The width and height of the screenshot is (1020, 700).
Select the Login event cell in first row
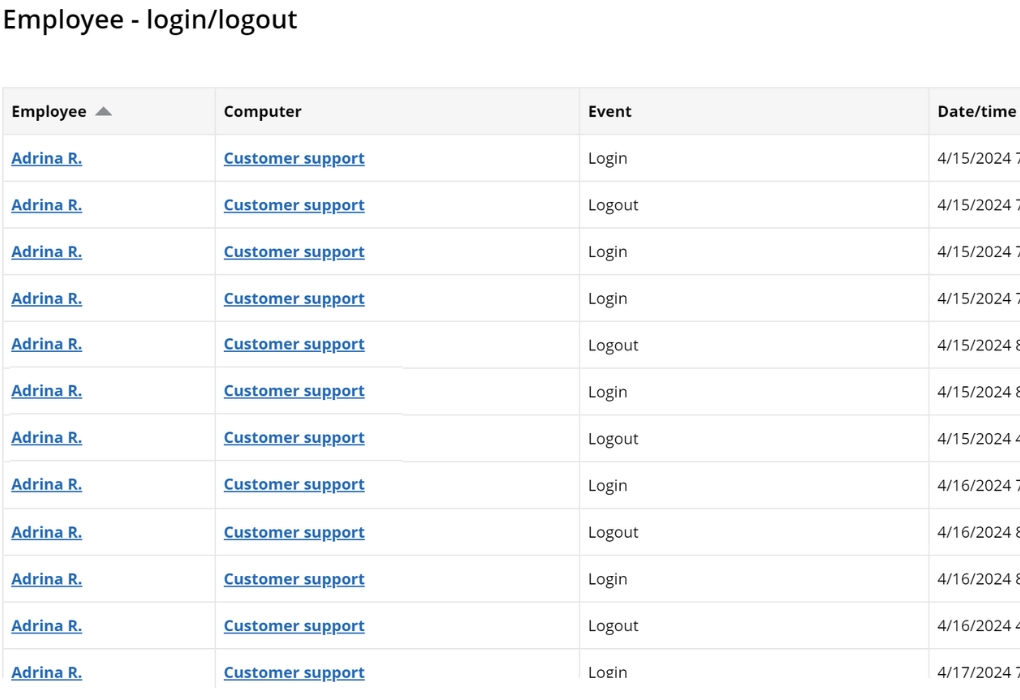(x=607, y=158)
